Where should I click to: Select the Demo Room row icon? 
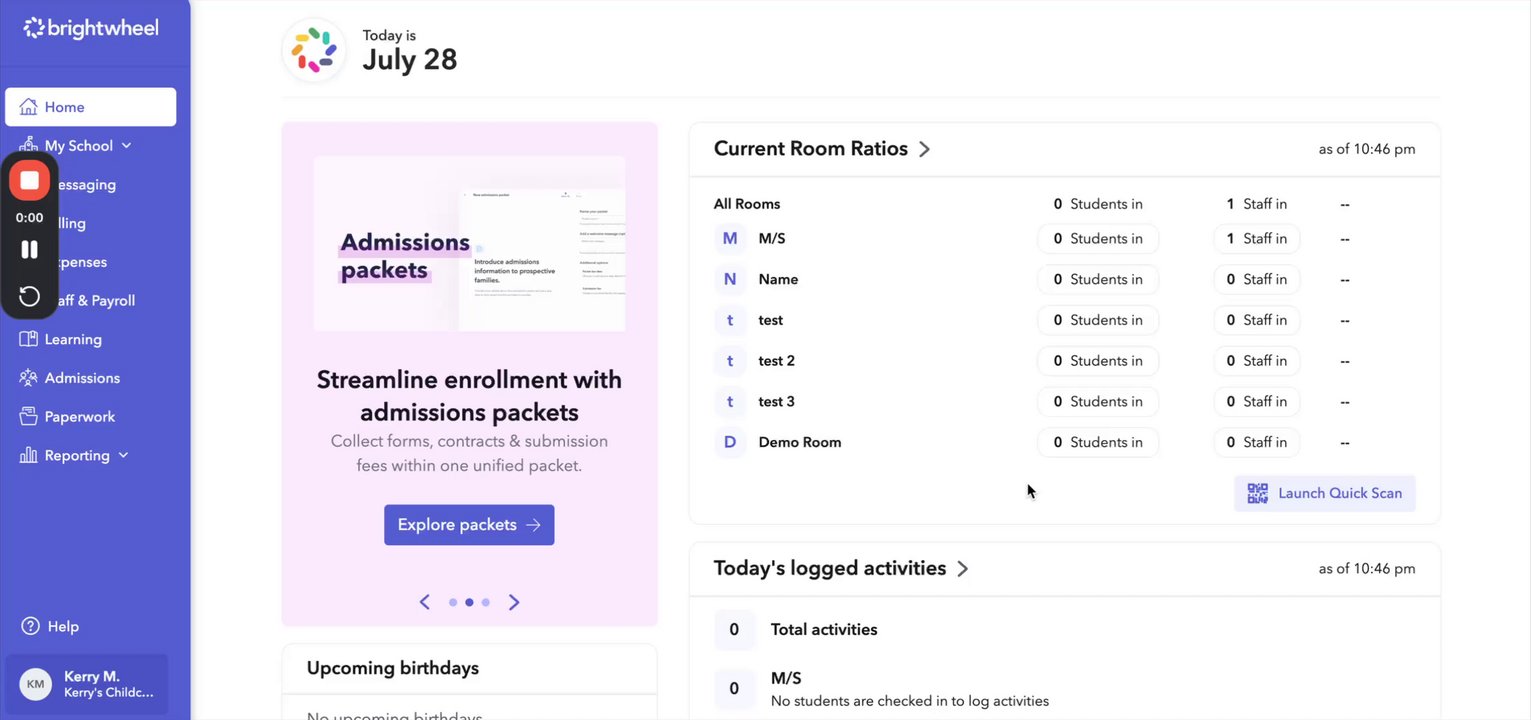[730, 442]
